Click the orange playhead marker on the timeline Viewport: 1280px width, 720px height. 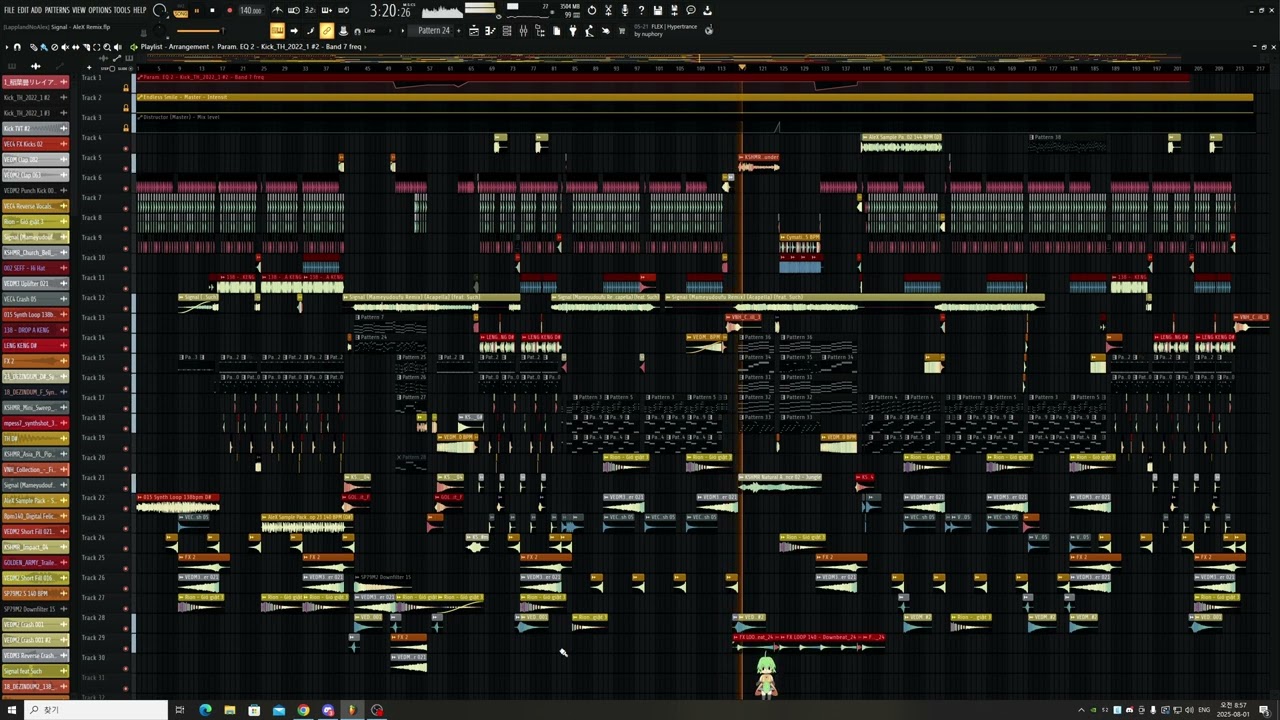[x=742, y=67]
